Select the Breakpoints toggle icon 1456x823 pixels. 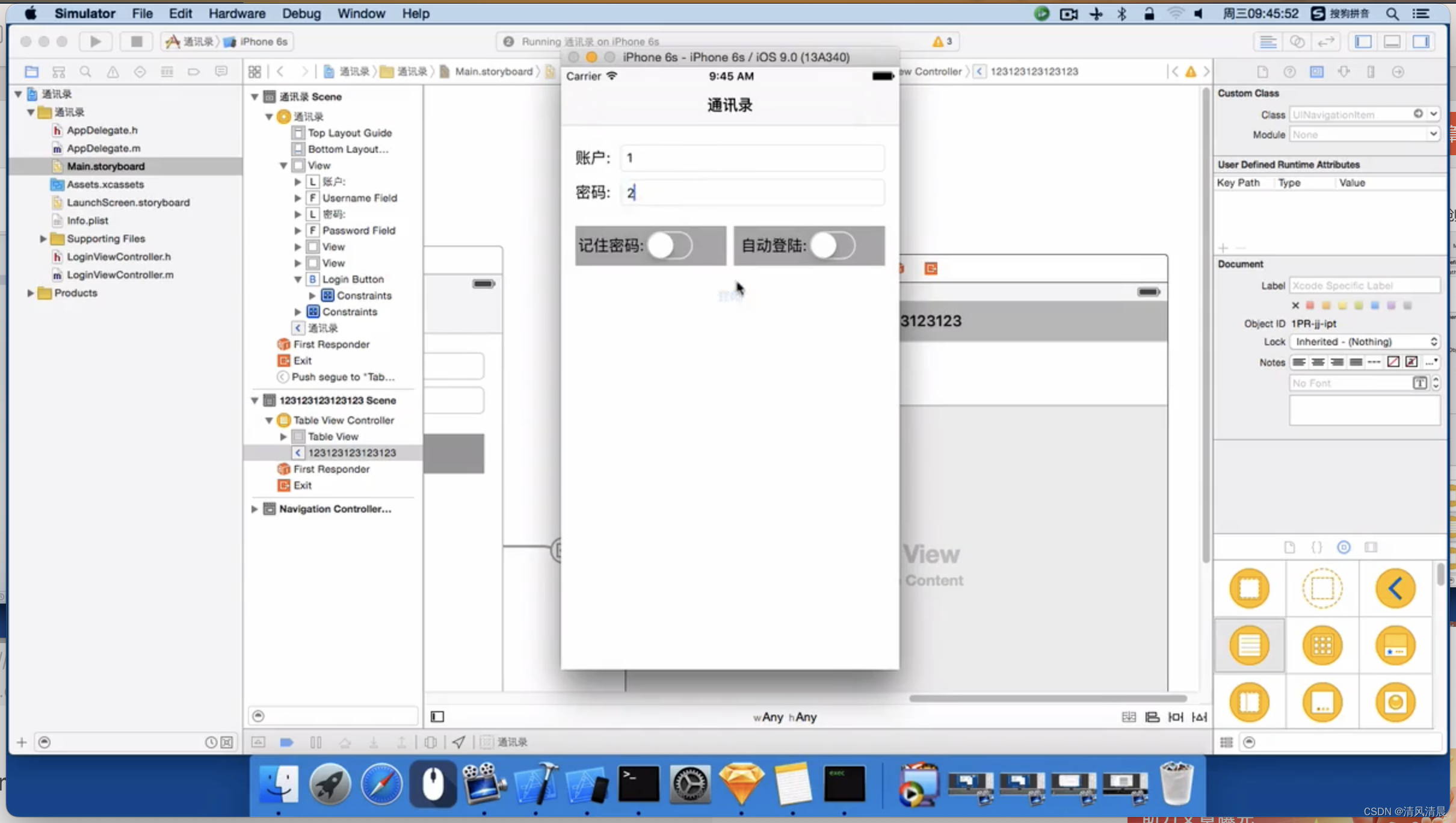287,741
